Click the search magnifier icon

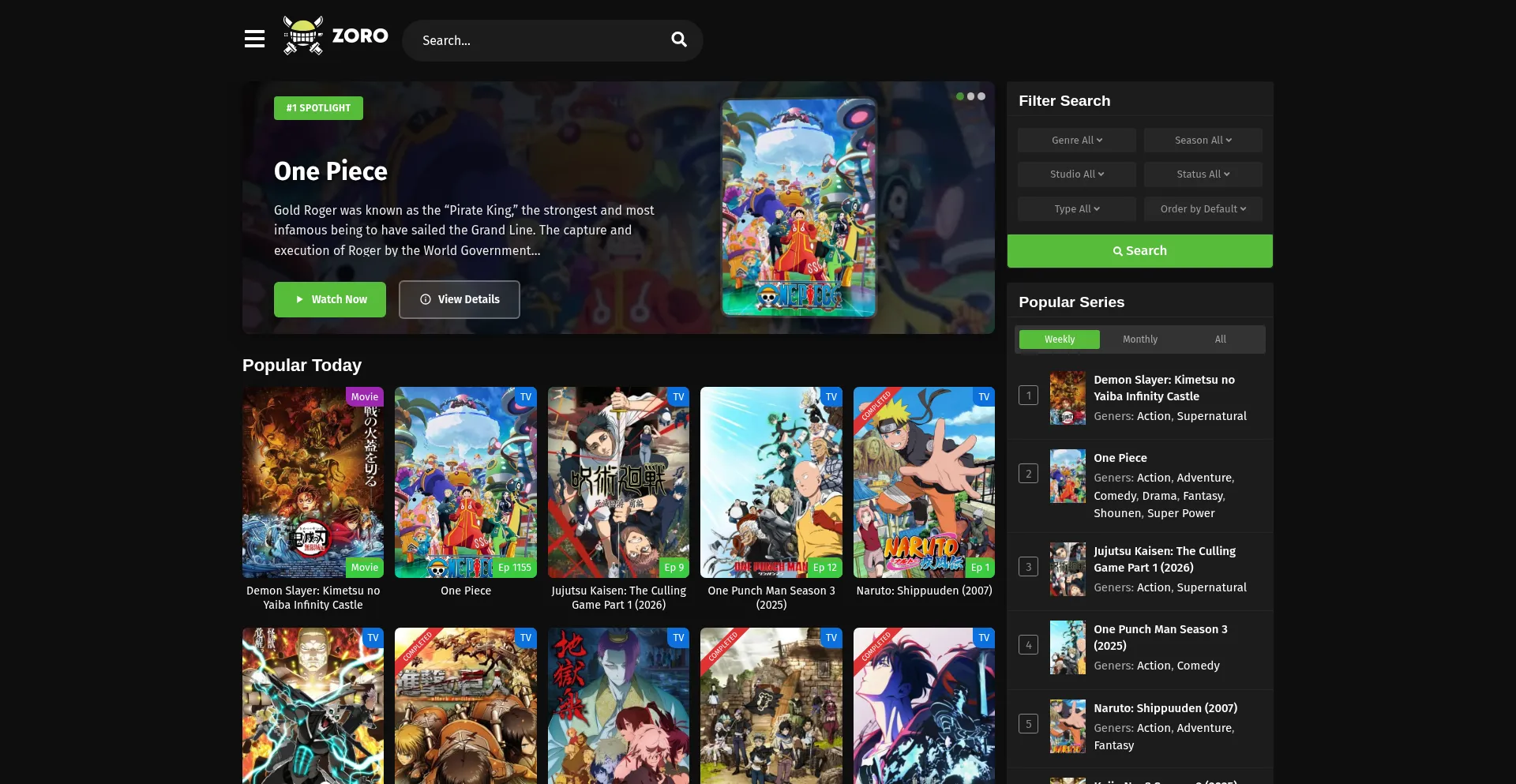[x=679, y=39]
